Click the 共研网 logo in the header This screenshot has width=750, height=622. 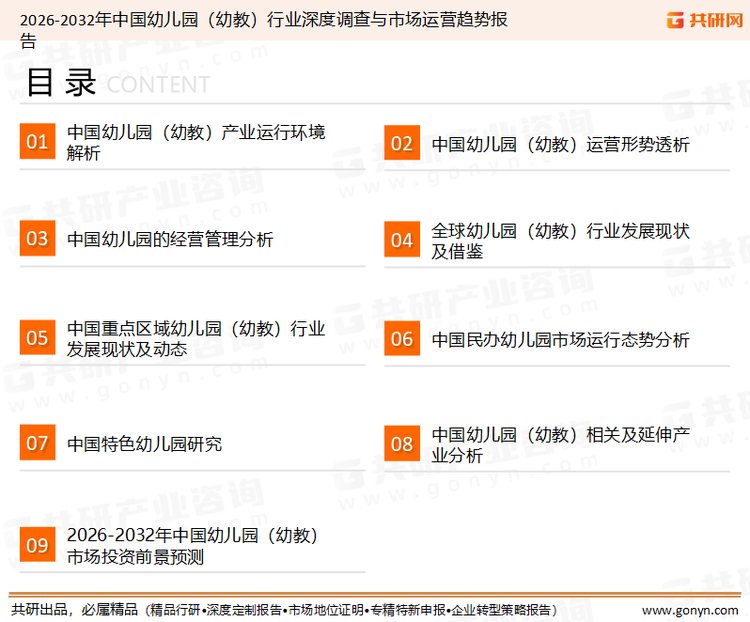click(x=705, y=20)
